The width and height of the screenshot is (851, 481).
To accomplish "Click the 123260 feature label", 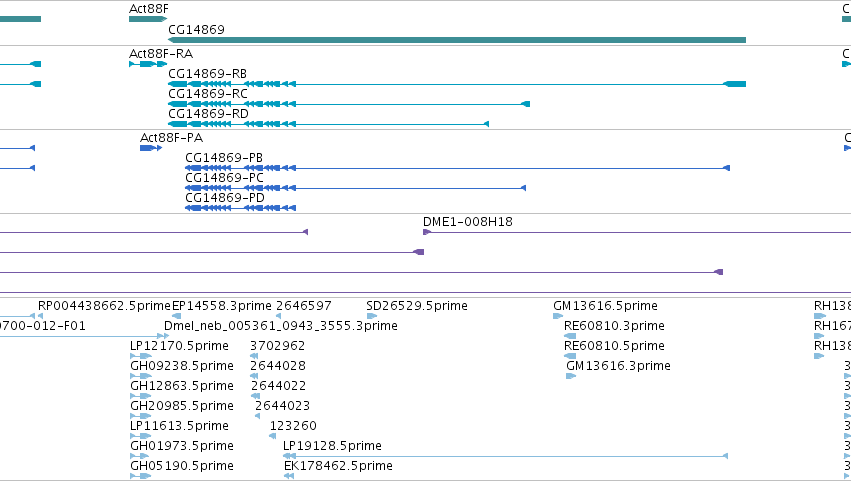I will [293, 427].
